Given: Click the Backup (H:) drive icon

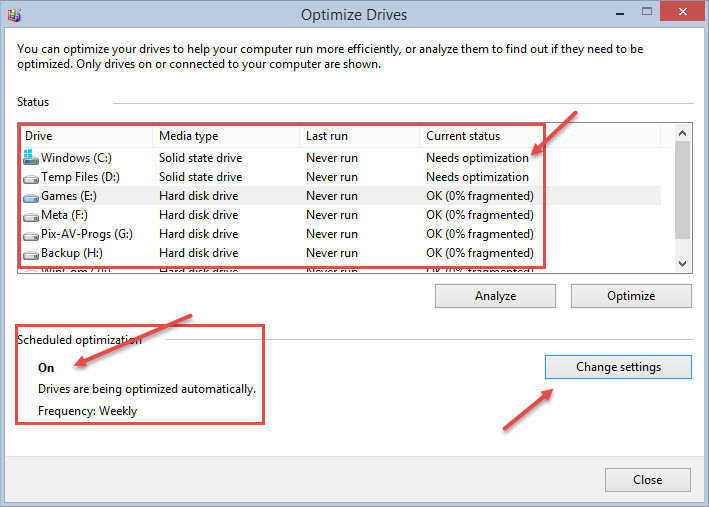Looking at the screenshot, I should click(x=31, y=255).
